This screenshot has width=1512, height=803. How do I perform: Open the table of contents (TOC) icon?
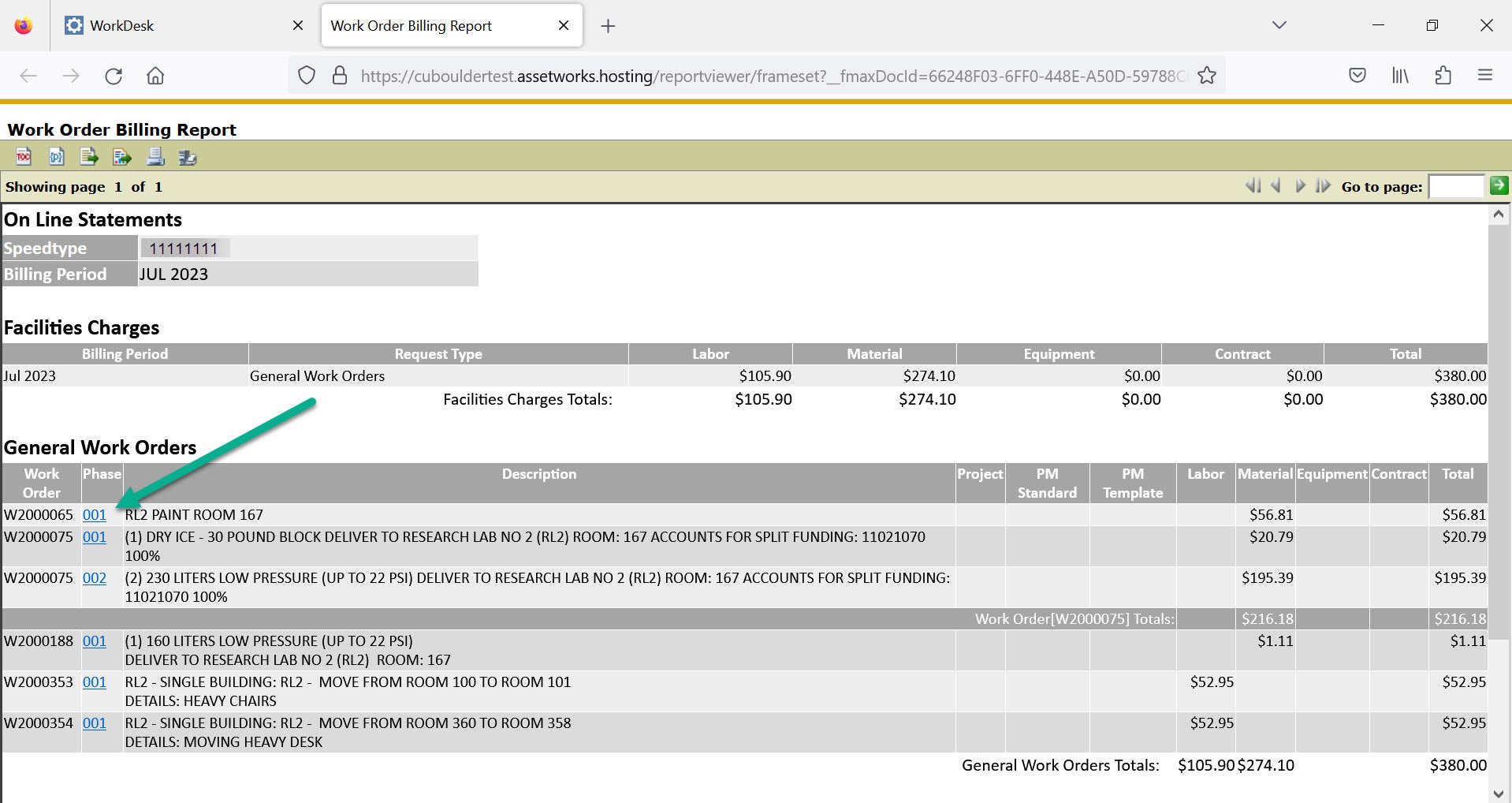[24, 157]
